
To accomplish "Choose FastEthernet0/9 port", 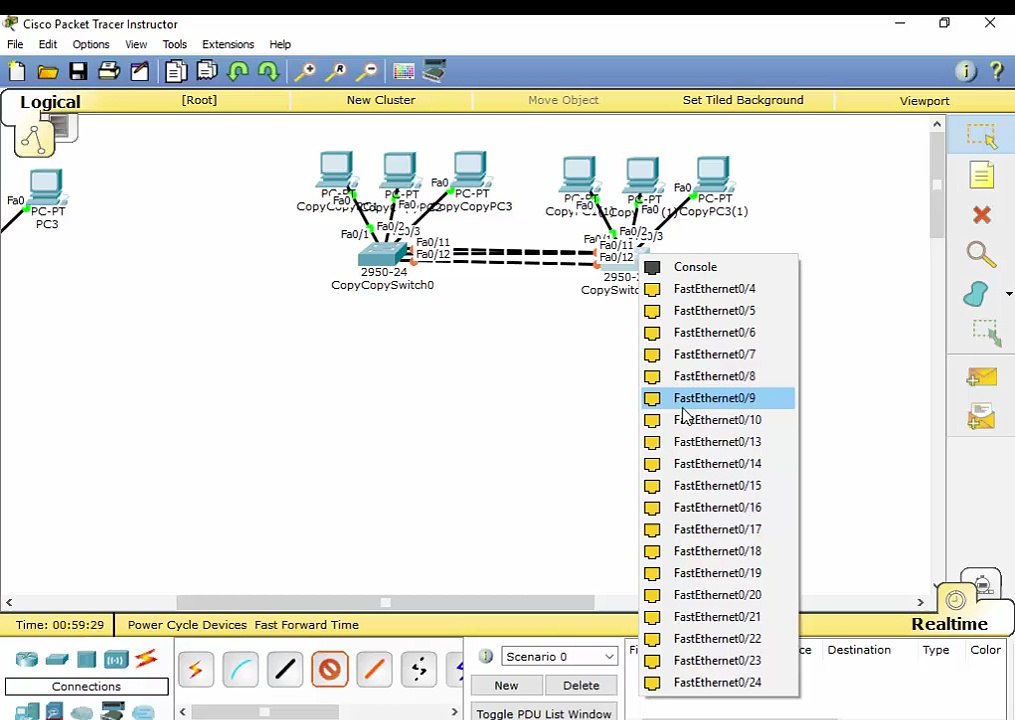I will pyautogui.click(x=718, y=398).
